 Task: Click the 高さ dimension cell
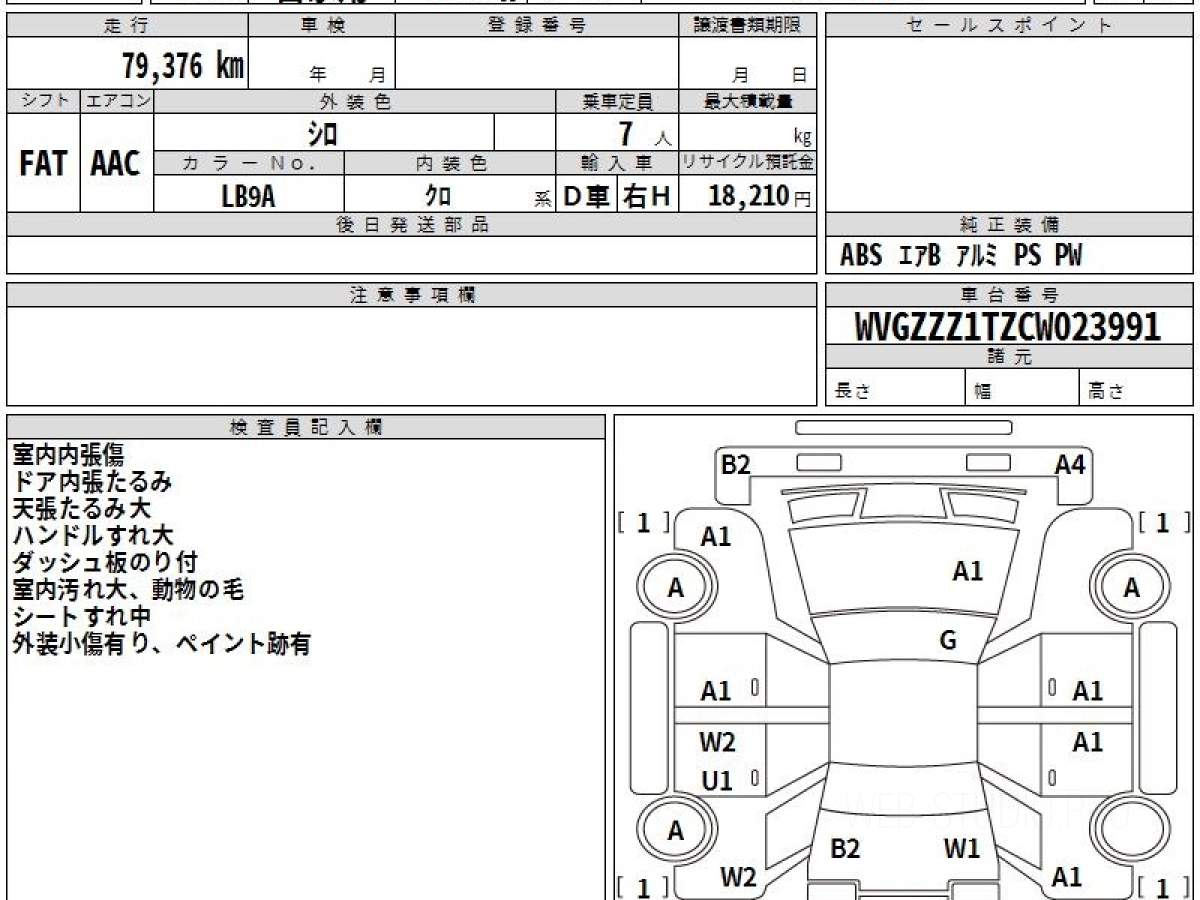click(1136, 388)
